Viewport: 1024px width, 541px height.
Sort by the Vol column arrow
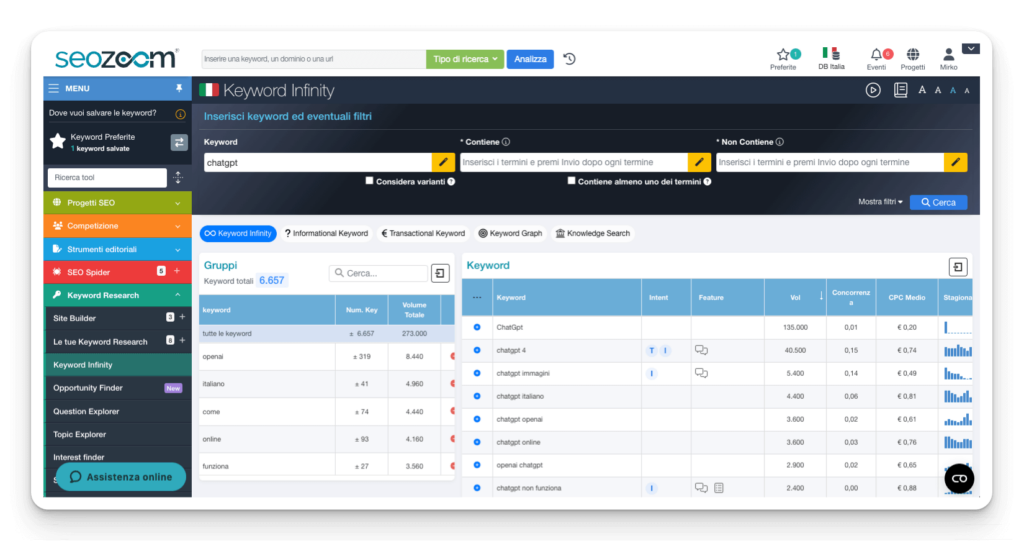coord(821,297)
